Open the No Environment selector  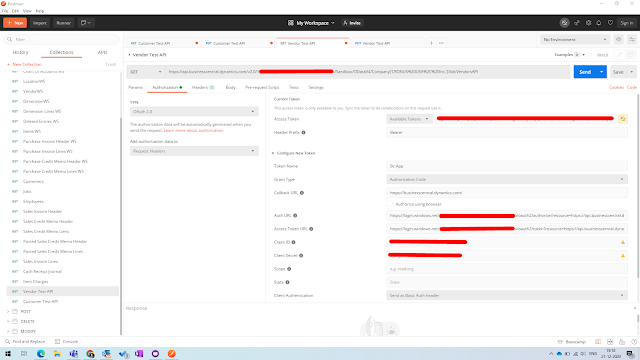[x=575, y=40]
